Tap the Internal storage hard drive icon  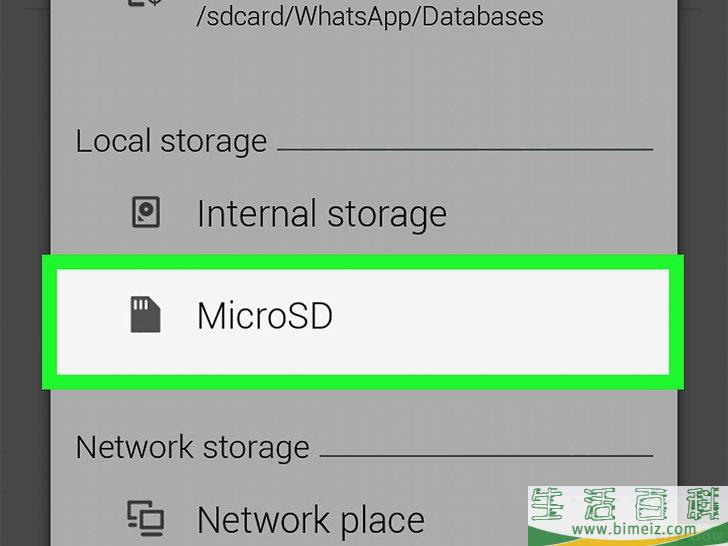tap(146, 212)
